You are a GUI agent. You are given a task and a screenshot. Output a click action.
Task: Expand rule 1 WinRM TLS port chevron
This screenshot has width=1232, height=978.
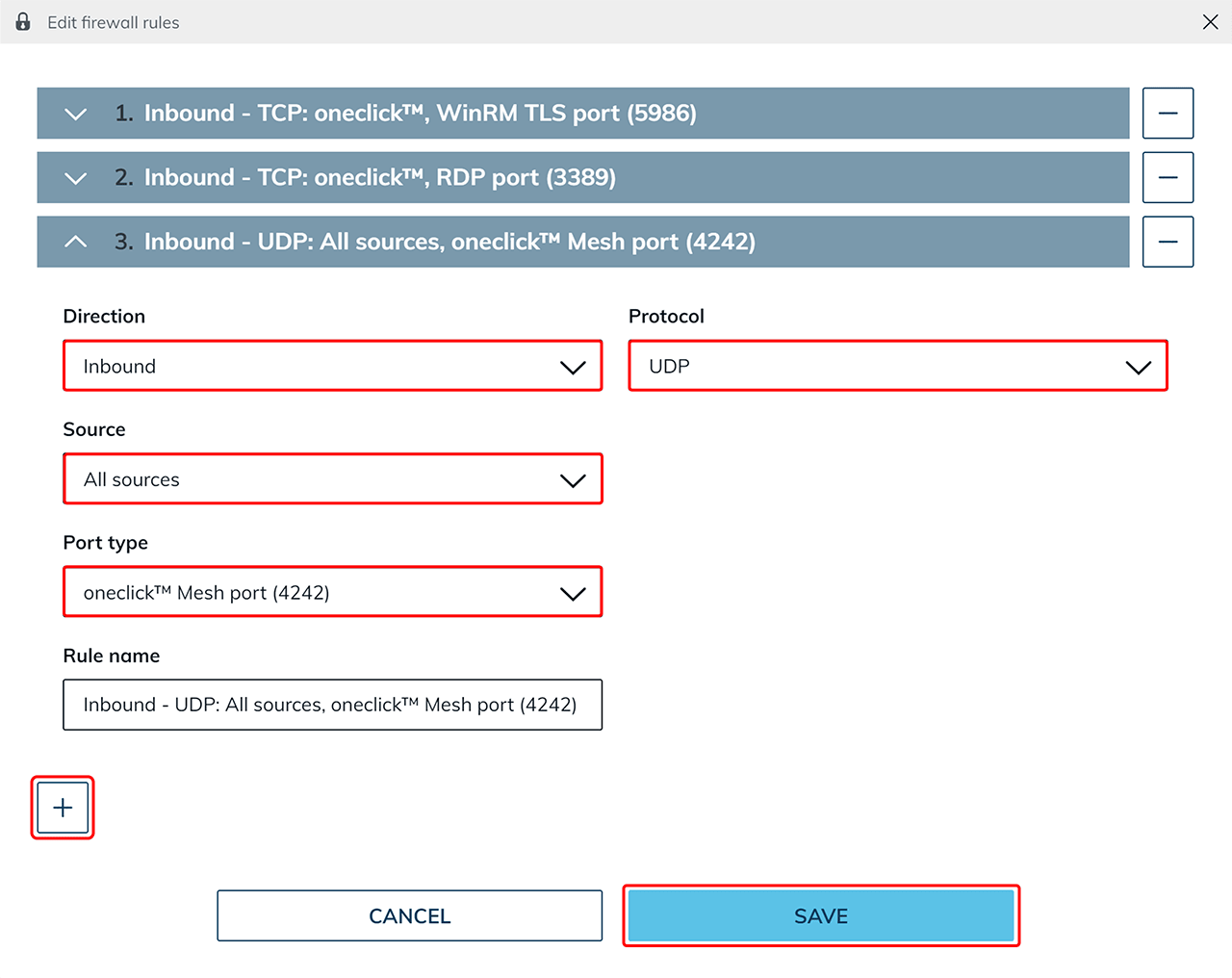click(x=75, y=114)
